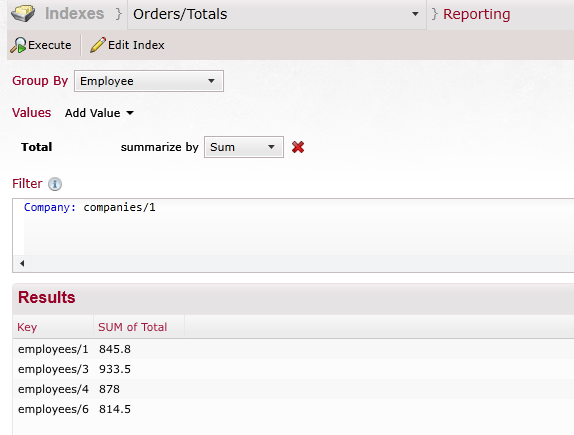The image size is (574, 435).
Task: Open the Orders/Totals index dropdown
Action: (x=277, y=14)
